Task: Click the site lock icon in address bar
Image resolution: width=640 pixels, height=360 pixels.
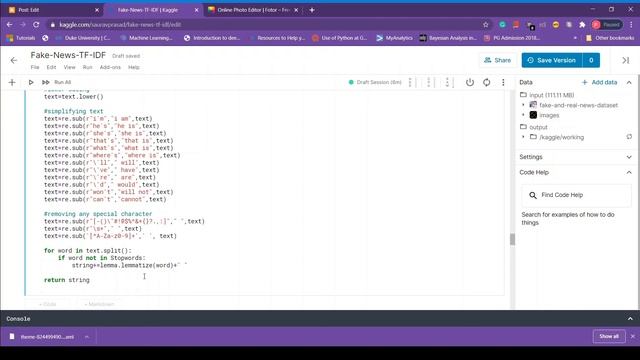Action: pyautogui.click(x=53, y=24)
